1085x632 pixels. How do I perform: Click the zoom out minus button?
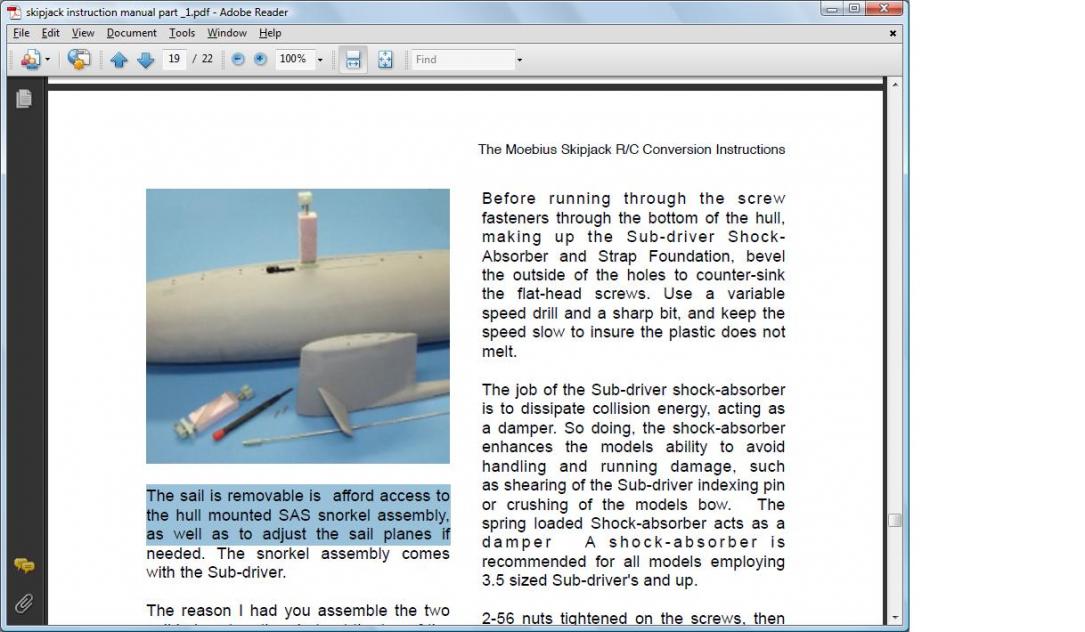(x=238, y=60)
